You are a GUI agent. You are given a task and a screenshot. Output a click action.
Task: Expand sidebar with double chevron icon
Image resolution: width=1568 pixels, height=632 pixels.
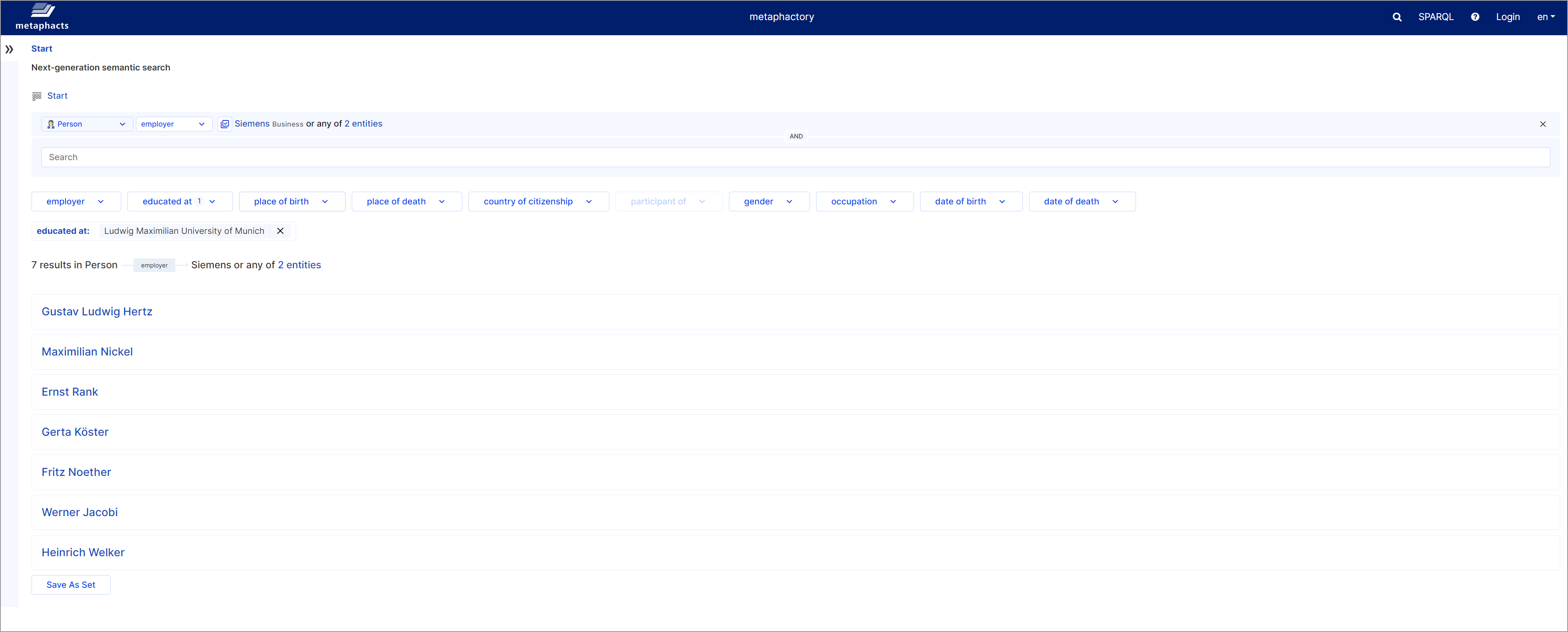(x=9, y=49)
